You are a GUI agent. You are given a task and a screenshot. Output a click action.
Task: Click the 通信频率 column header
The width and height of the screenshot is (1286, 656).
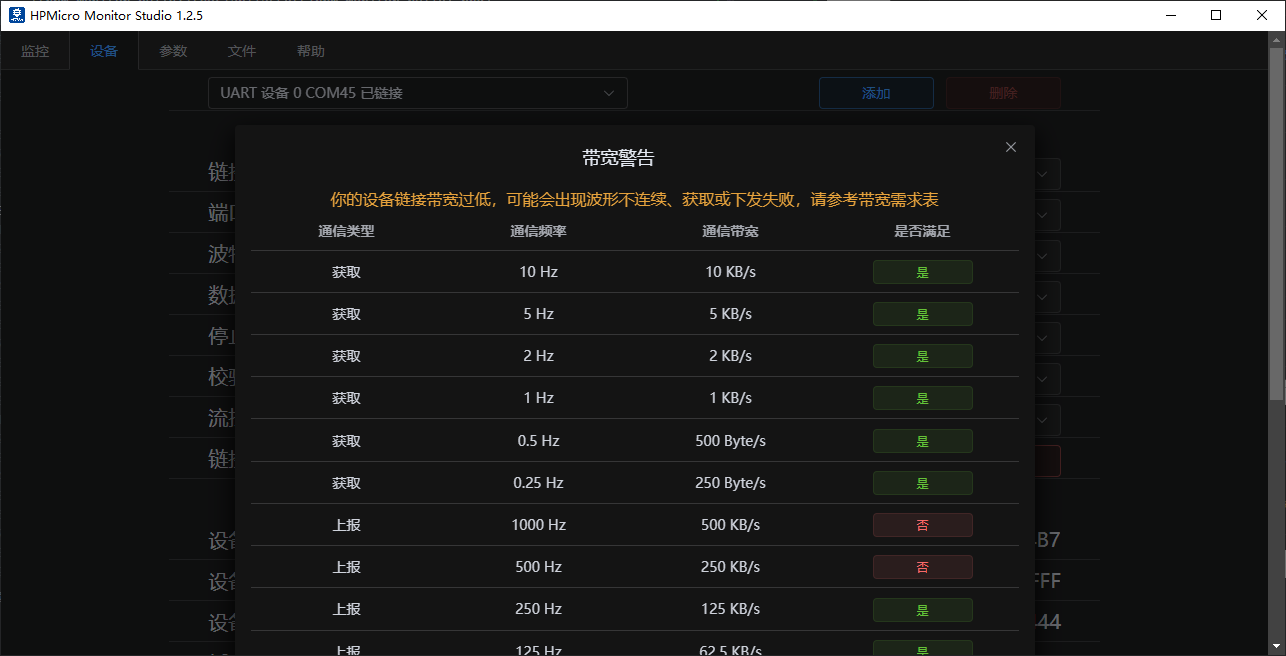pos(539,231)
